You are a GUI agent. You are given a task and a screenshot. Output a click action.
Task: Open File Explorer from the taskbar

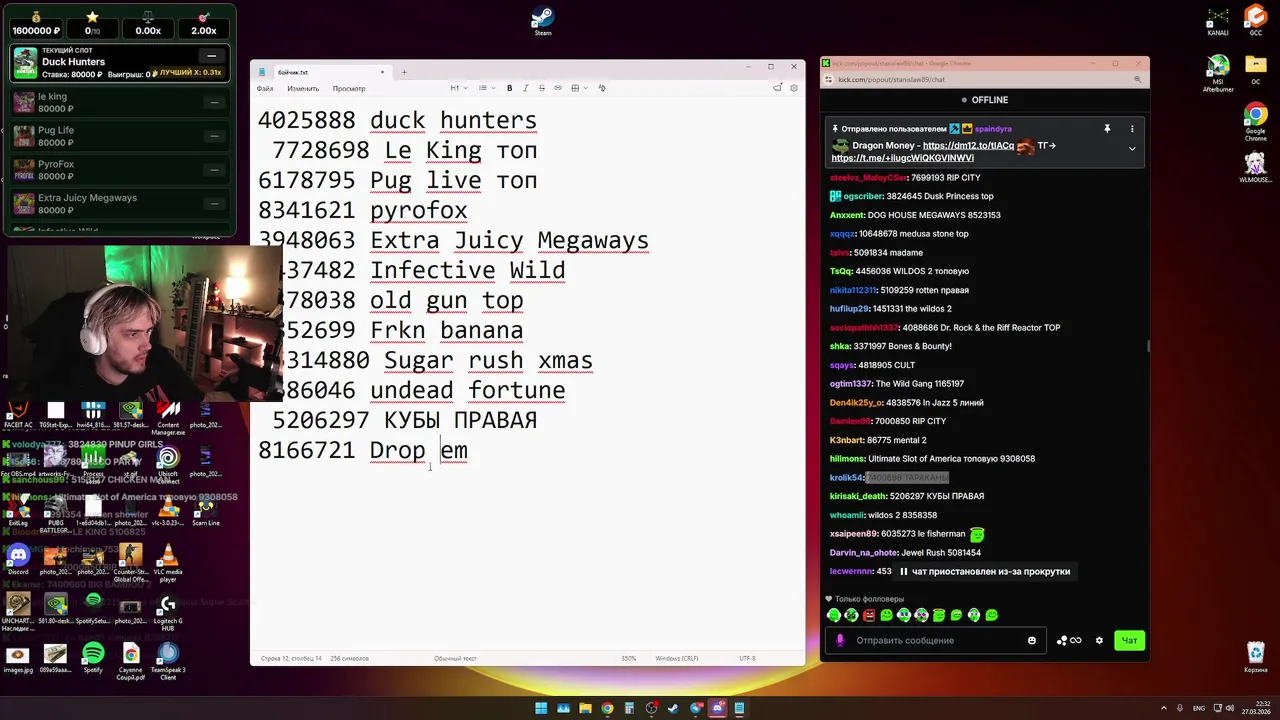585,708
